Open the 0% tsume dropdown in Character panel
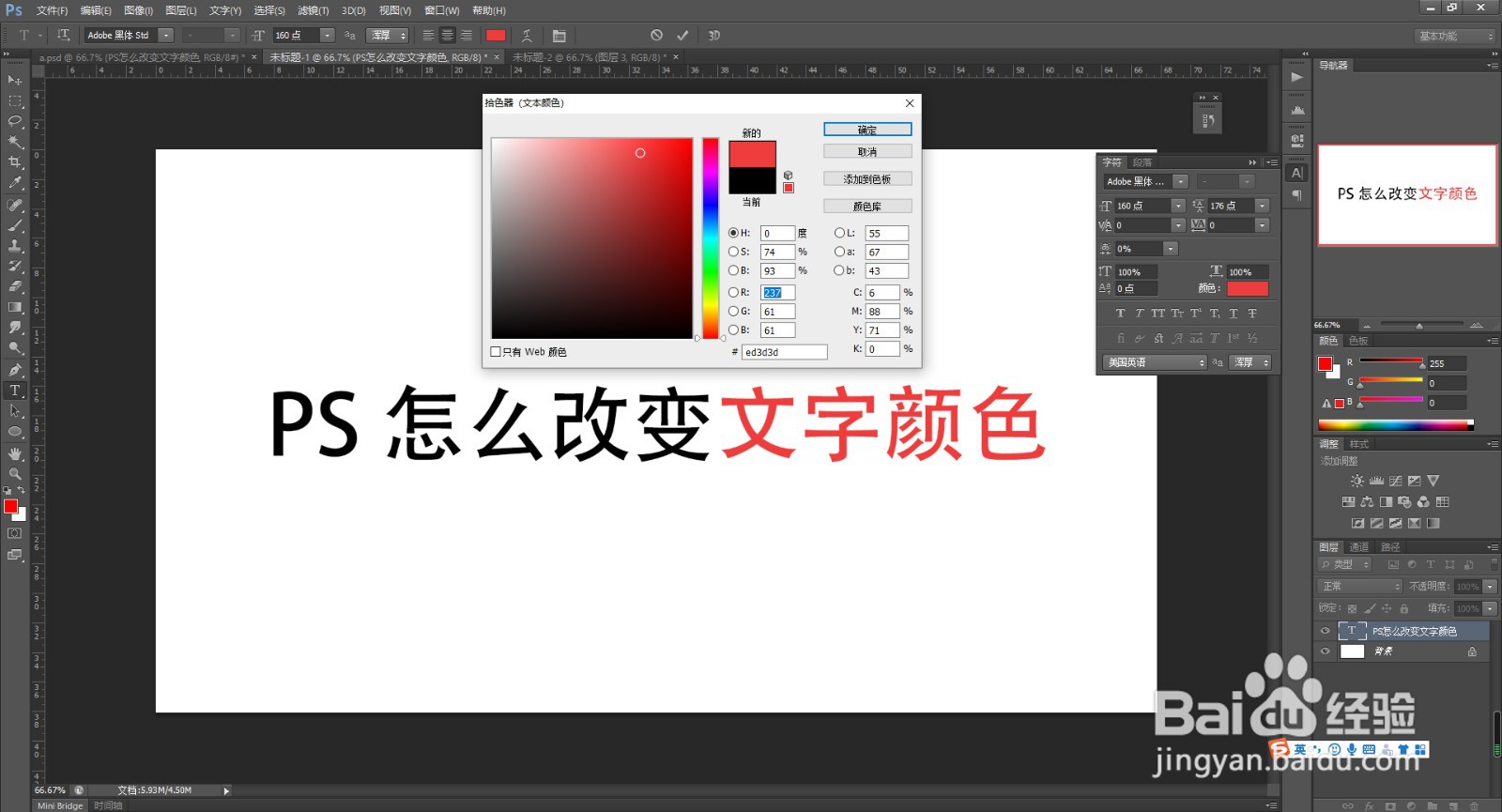Screen dimensions: 1502x812 tap(1171, 249)
